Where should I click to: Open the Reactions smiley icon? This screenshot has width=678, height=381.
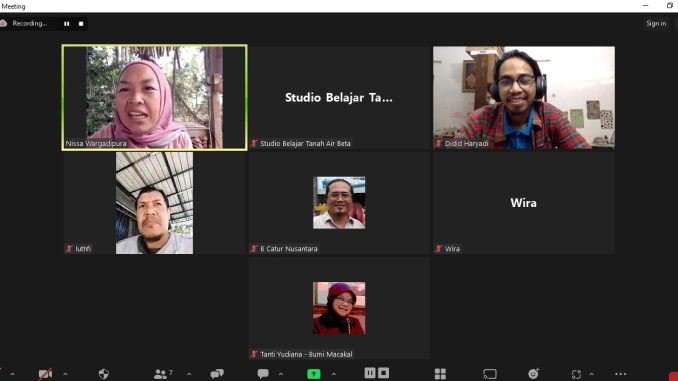click(534, 374)
